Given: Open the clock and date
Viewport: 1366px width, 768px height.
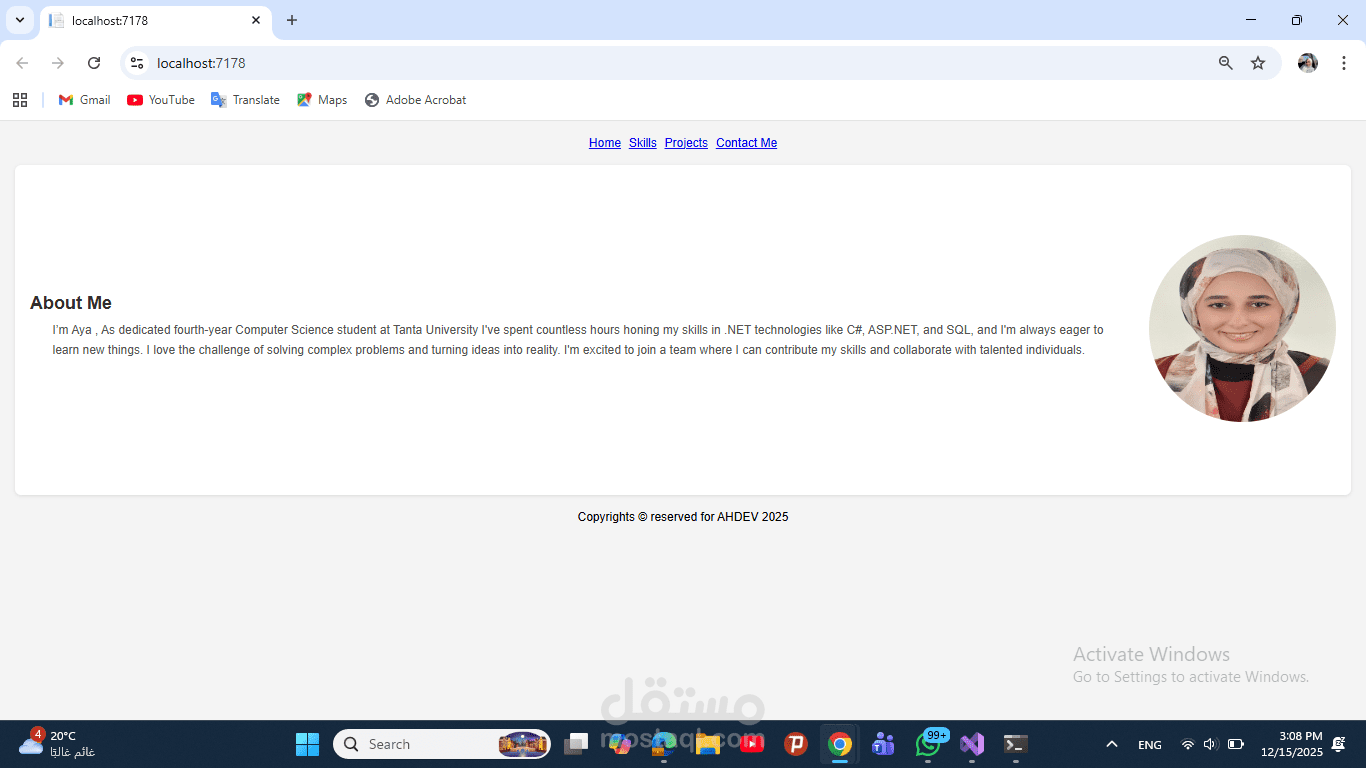Looking at the screenshot, I should pos(1291,744).
